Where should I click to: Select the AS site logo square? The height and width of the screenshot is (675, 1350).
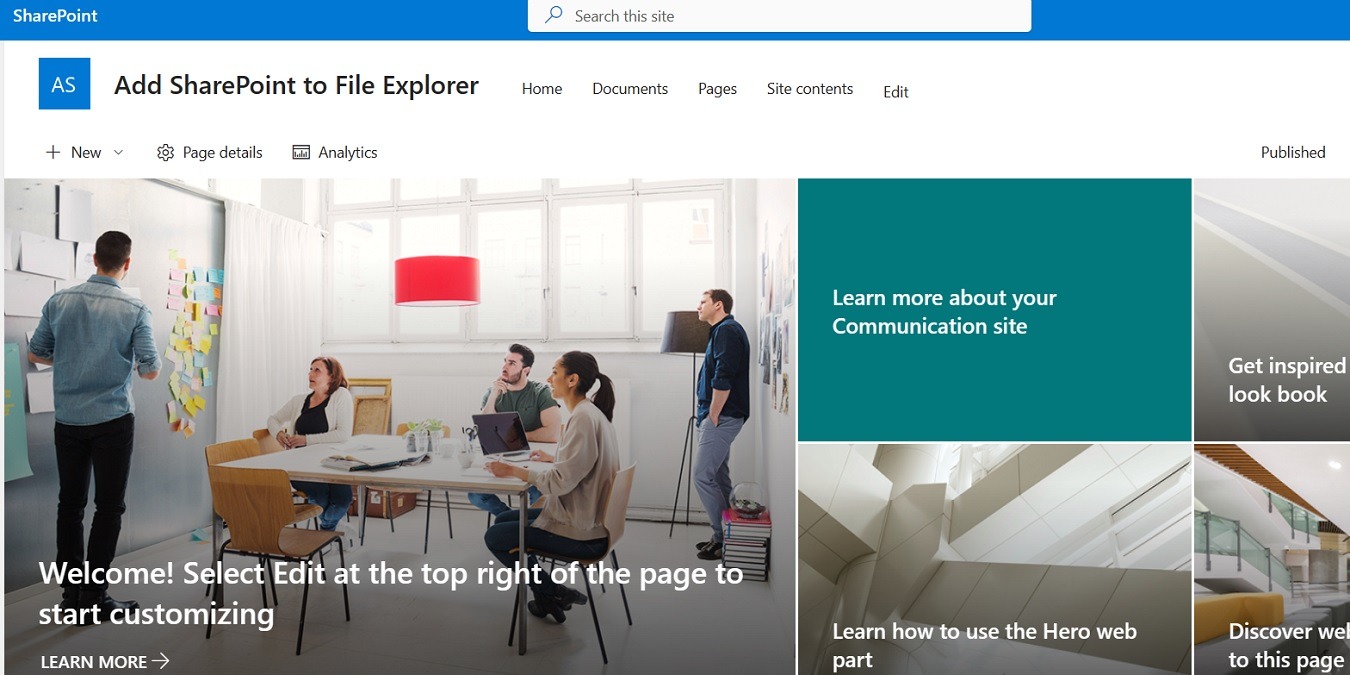click(64, 84)
